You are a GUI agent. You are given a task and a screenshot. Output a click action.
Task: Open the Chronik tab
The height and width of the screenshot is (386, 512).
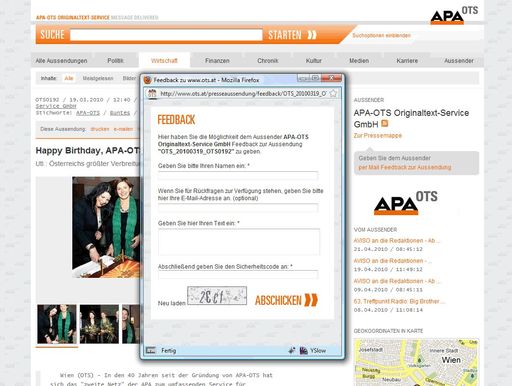click(268, 61)
